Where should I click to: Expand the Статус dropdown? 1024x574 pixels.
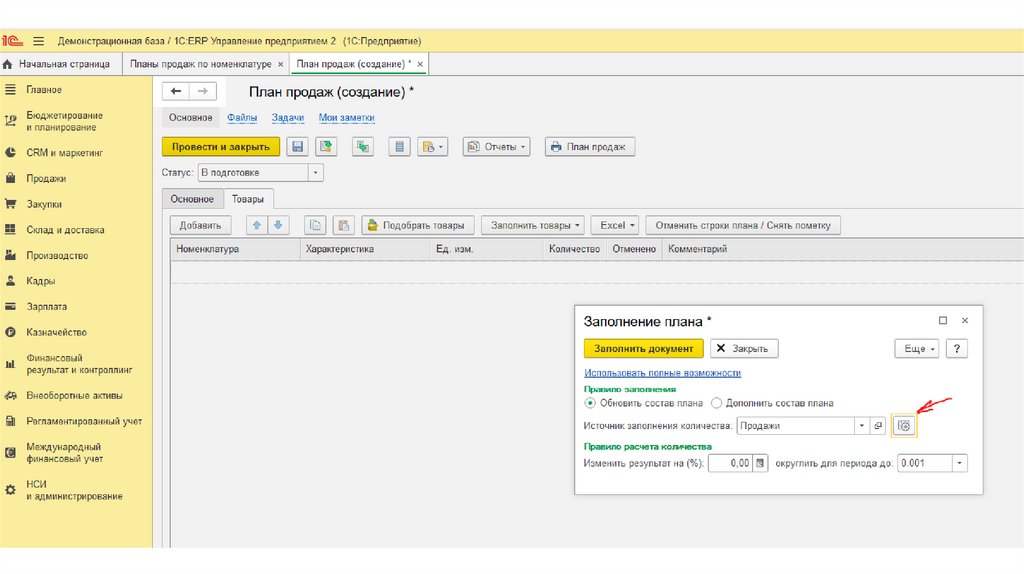[x=316, y=173]
